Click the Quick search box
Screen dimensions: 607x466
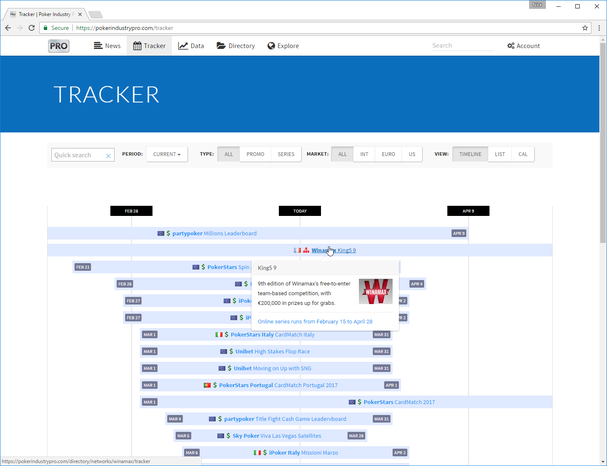pyautogui.click(x=83, y=155)
